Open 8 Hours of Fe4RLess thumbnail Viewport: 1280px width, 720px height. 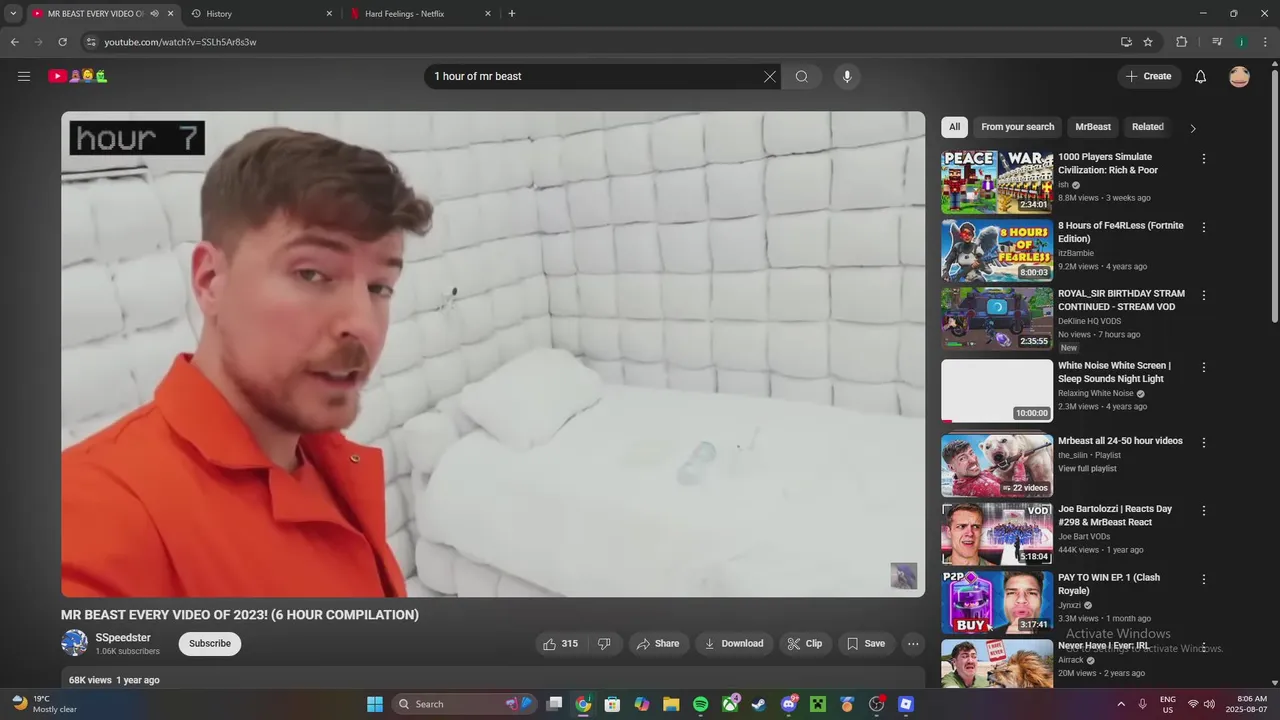click(x=997, y=250)
